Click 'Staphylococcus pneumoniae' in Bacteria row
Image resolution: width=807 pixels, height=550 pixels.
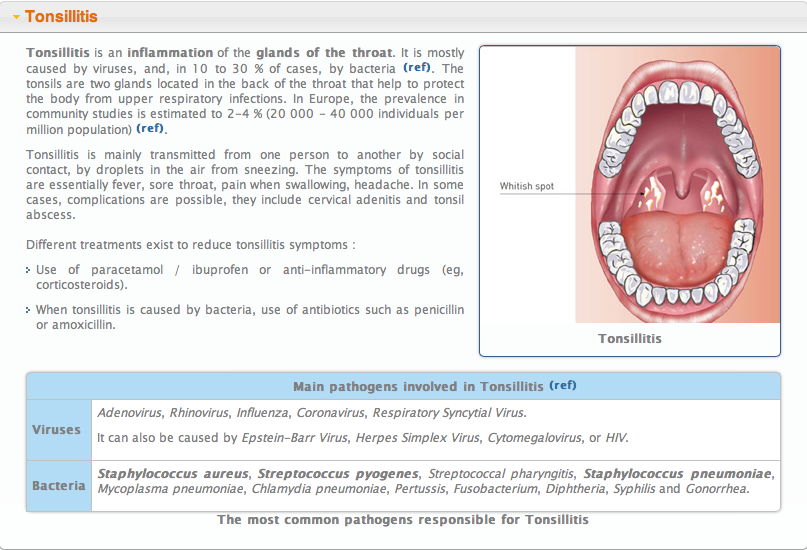pyautogui.click(x=677, y=473)
